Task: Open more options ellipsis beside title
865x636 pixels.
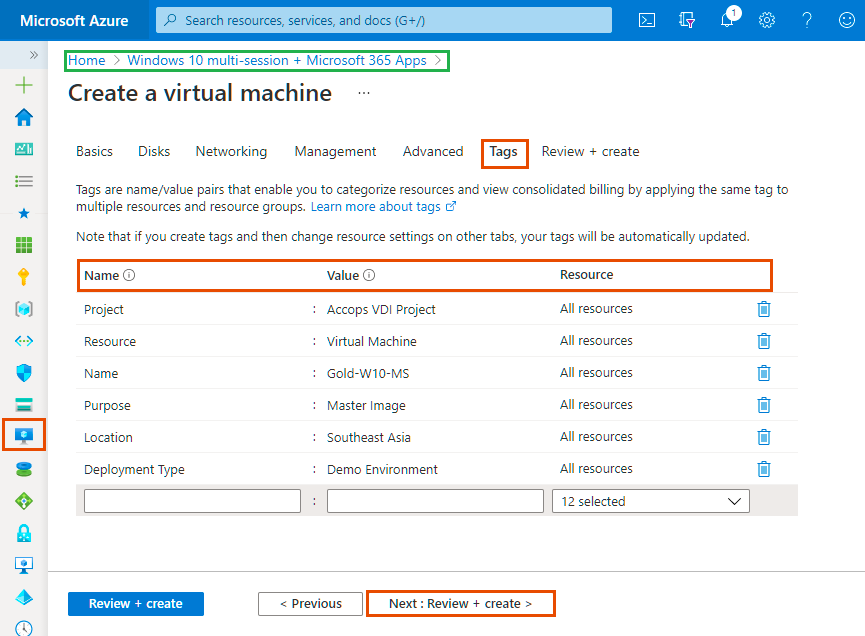Action: [x=364, y=93]
